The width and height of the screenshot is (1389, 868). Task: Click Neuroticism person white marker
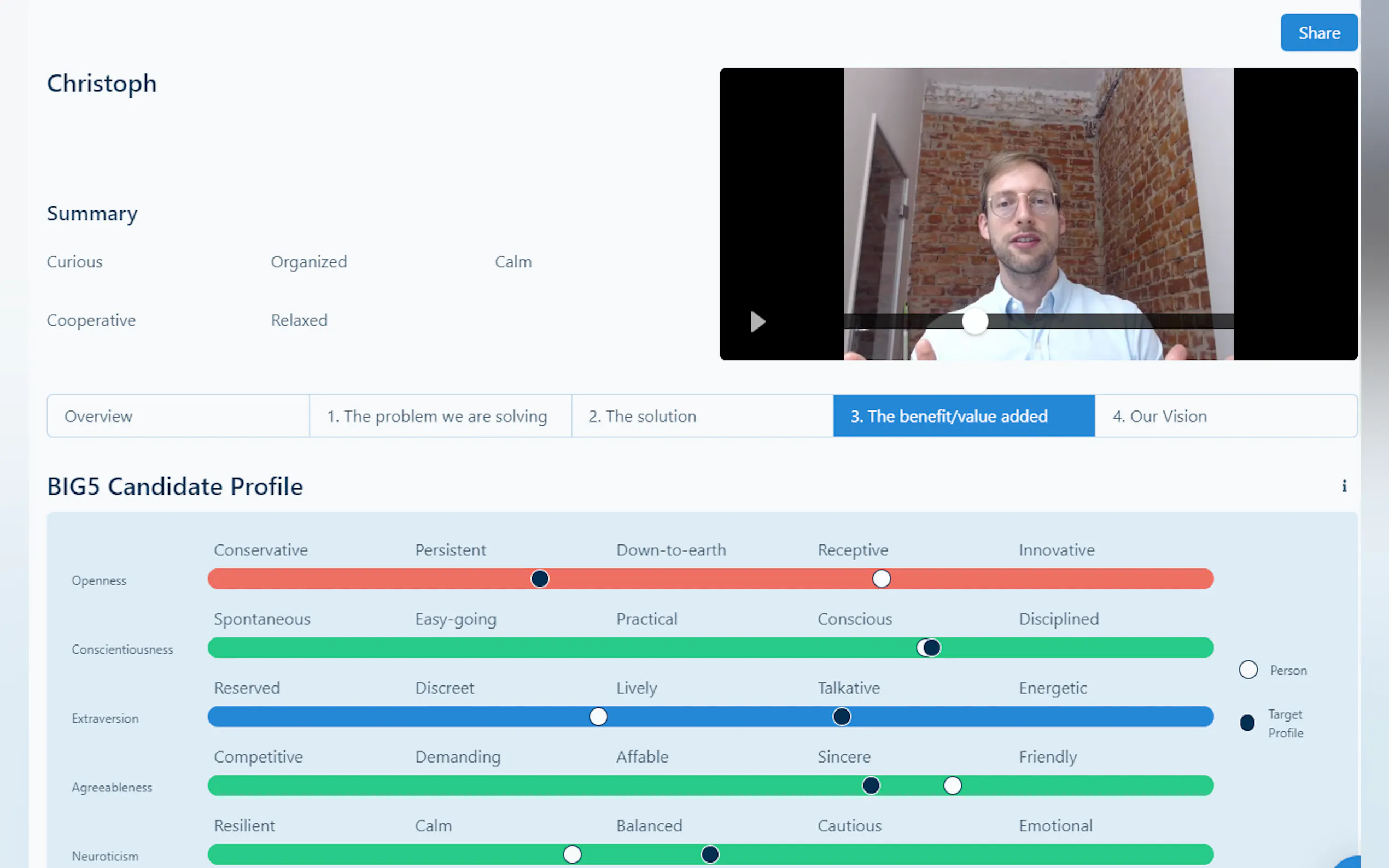pyautogui.click(x=572, y=854)
